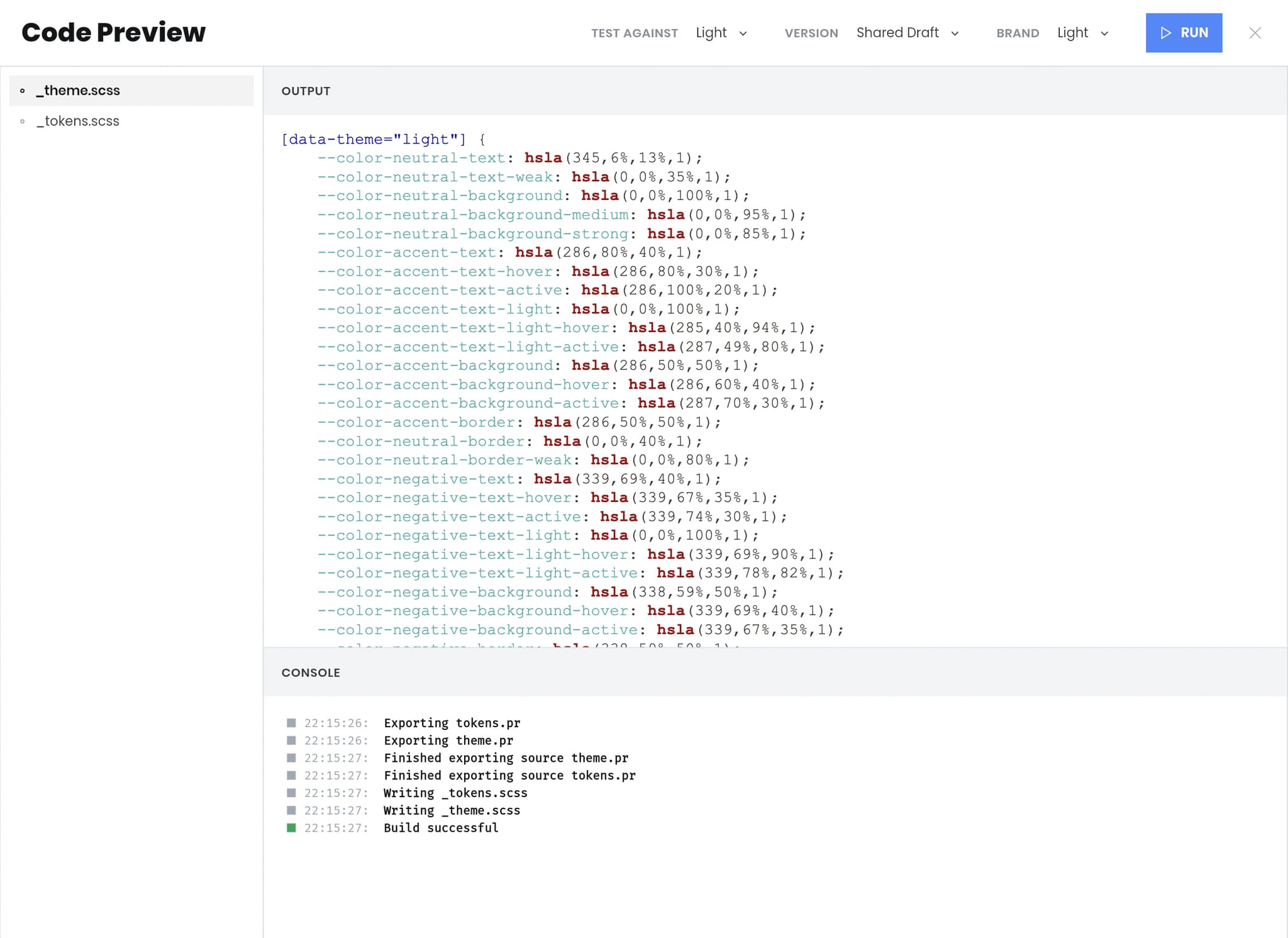Click the gray square beside Exporting tokens.pr
This screenshot has height=938, width=1288.
291,723
